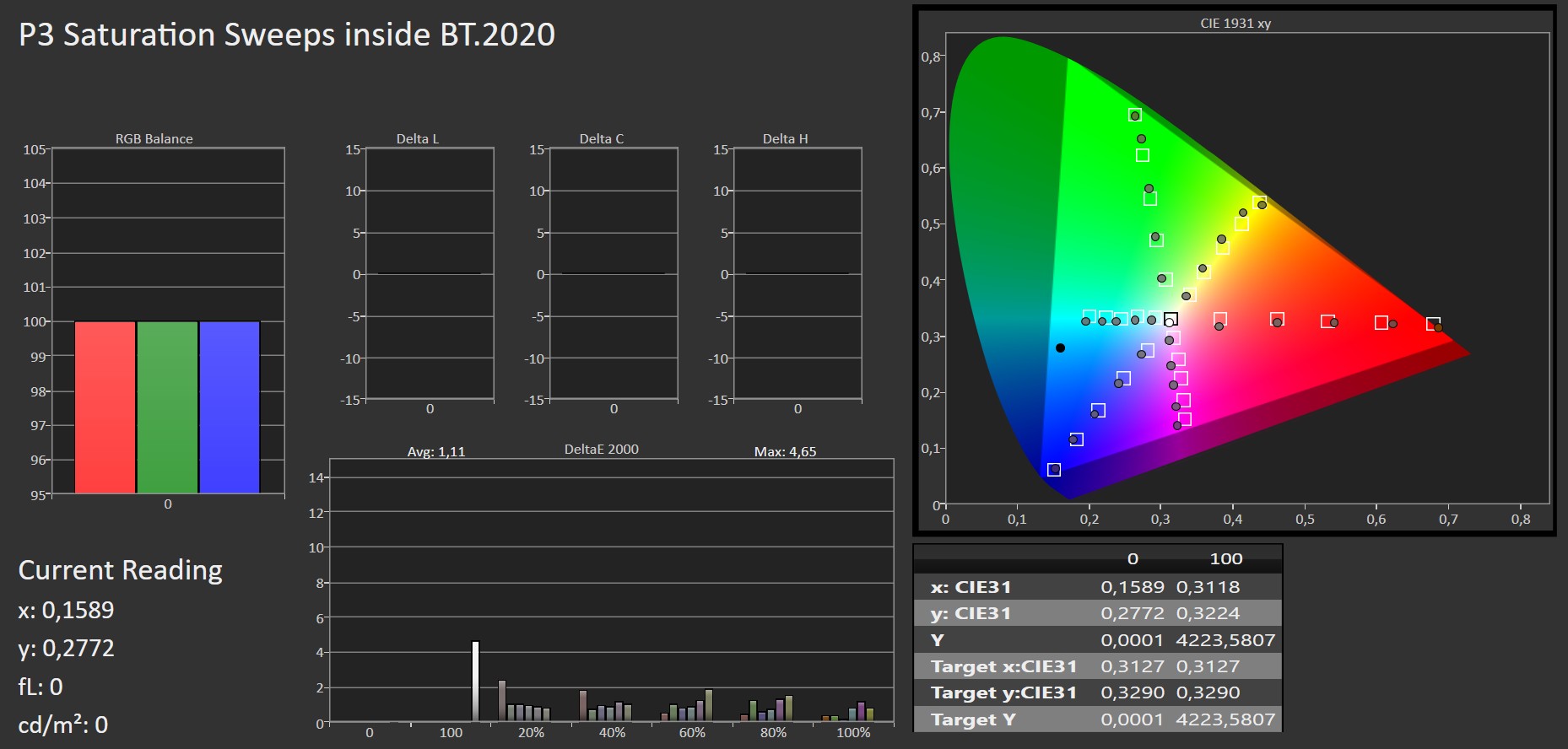
Task: Click the Delta H chart title
Action: pyautogui.click(x=786, y=139)
